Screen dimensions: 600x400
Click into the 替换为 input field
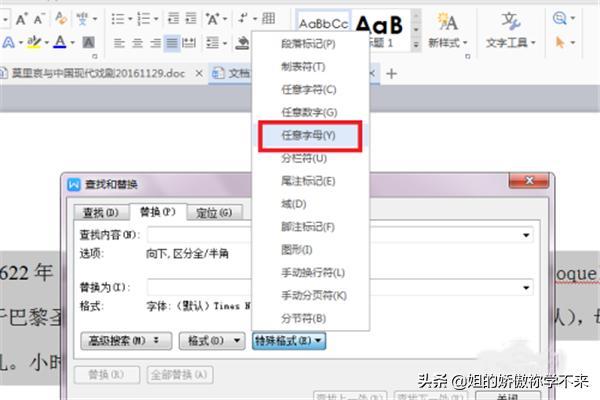coord(340,287)
